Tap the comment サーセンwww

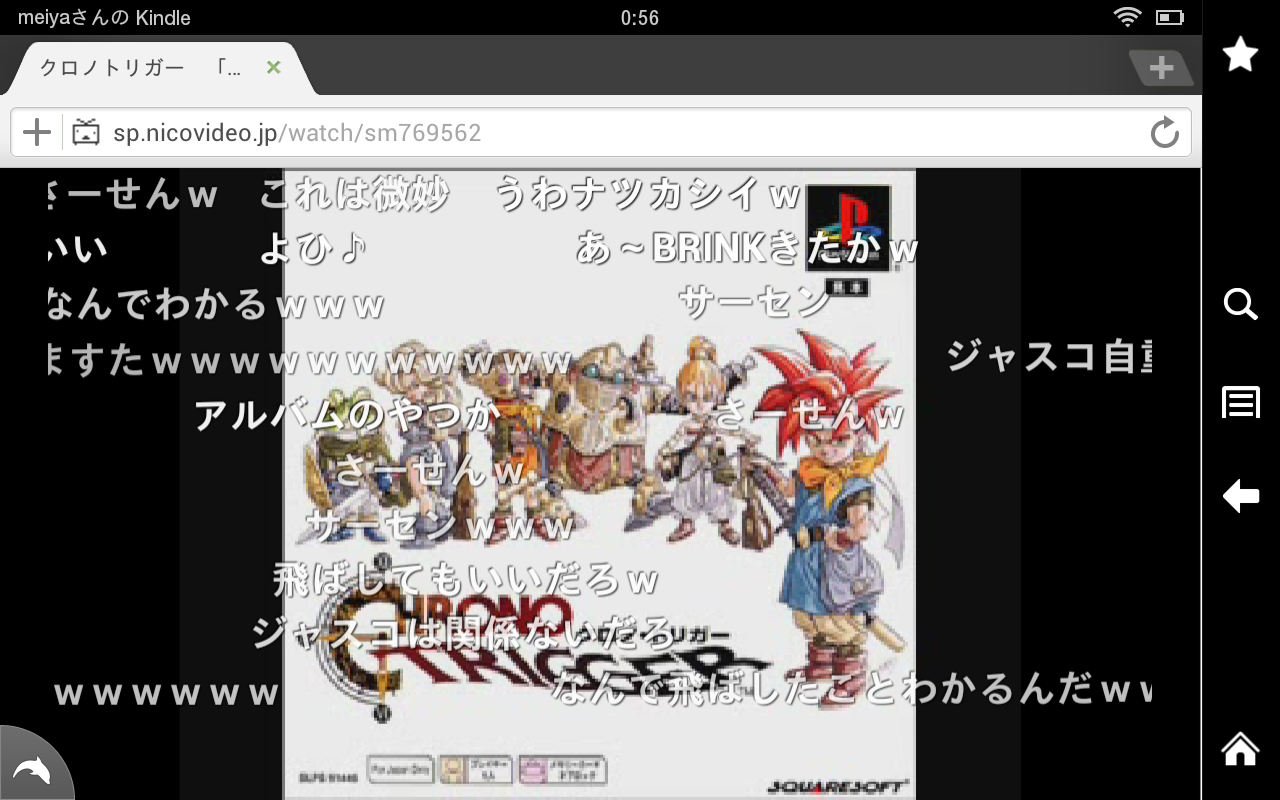point(440,524)
